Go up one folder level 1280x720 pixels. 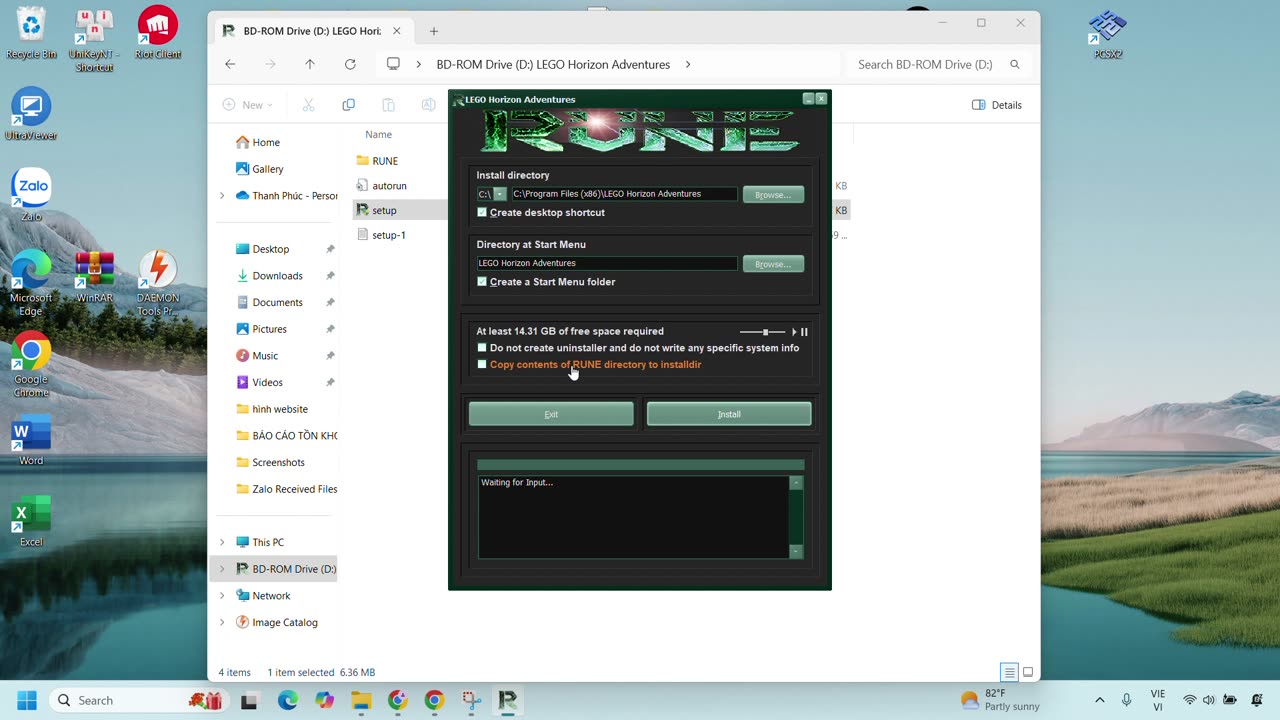pyautogui.click(x=310, y=64)
